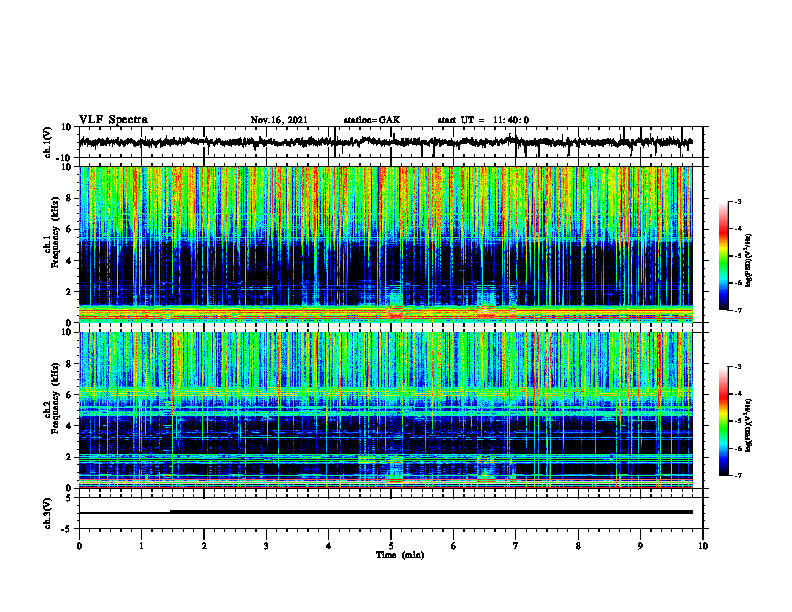Click the ch.2 spectrogram color scale bar
792x612 pixels.
[x=723, y=421]
